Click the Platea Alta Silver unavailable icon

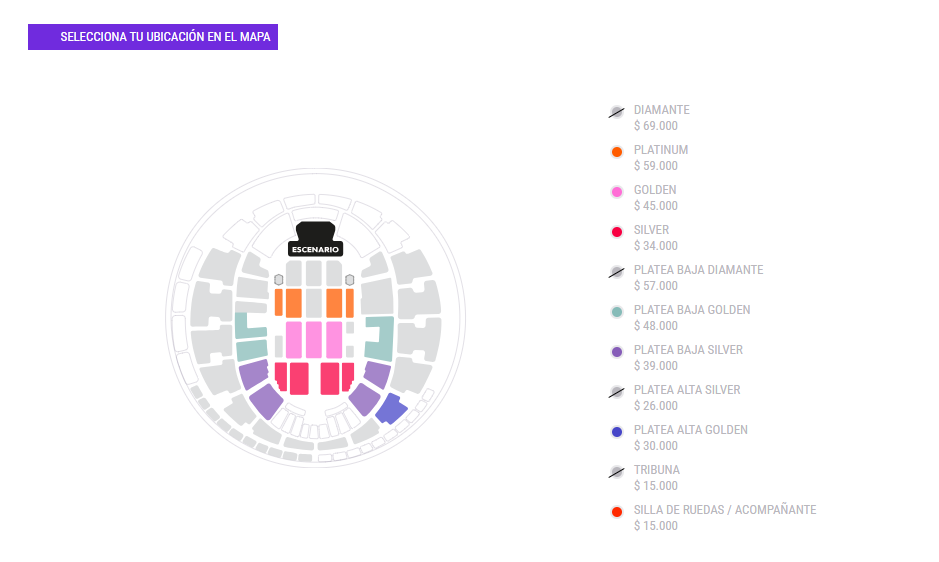[x=616, y=392]
